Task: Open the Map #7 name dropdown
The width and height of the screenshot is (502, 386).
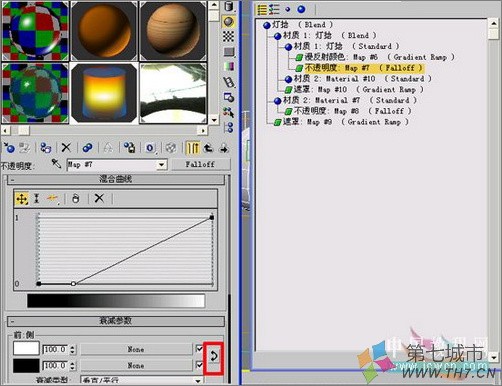Action: 162,164
